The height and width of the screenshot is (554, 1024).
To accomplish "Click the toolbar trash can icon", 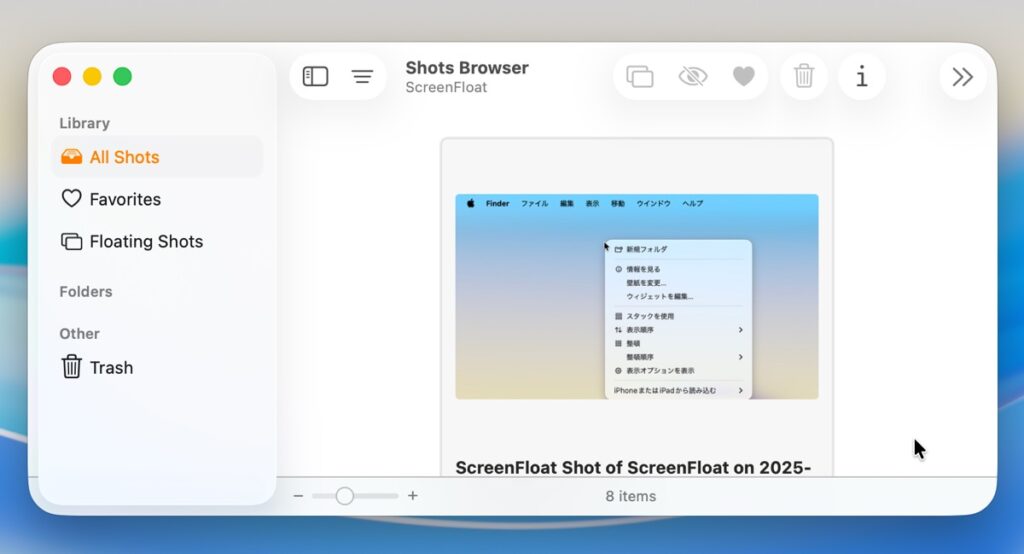I will pyautogui.click(x=804, y=77).
